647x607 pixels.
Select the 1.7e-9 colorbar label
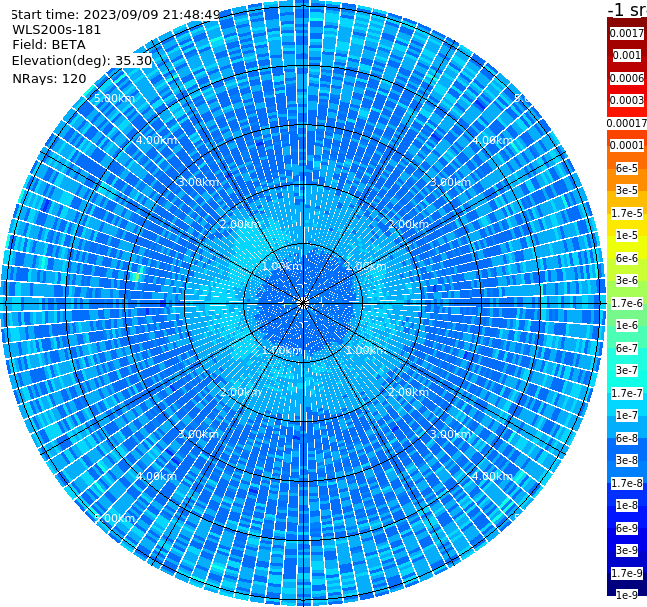tap(627, 573)
